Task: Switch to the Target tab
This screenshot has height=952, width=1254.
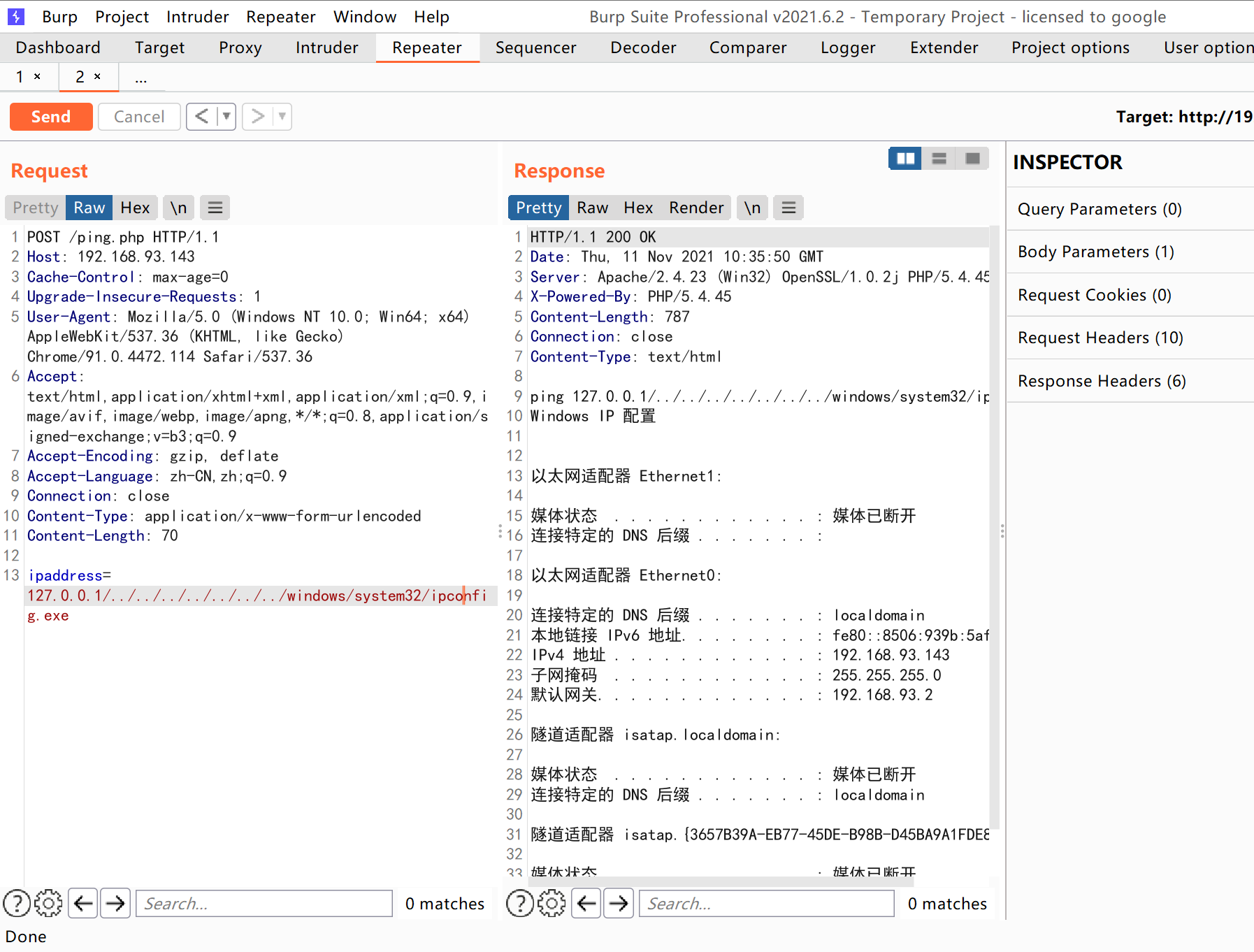Action: tap(159, 48)
